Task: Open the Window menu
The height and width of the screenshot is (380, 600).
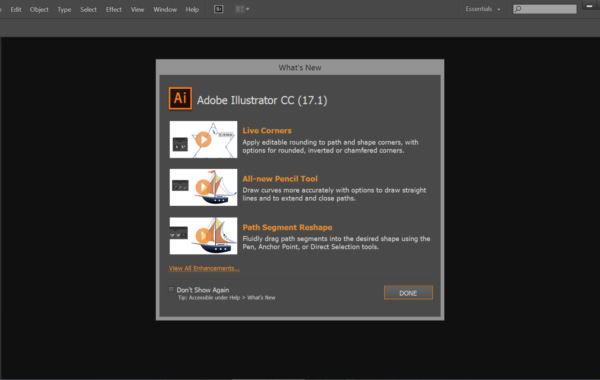Action: pyautogui.click(x=165, y=10)
